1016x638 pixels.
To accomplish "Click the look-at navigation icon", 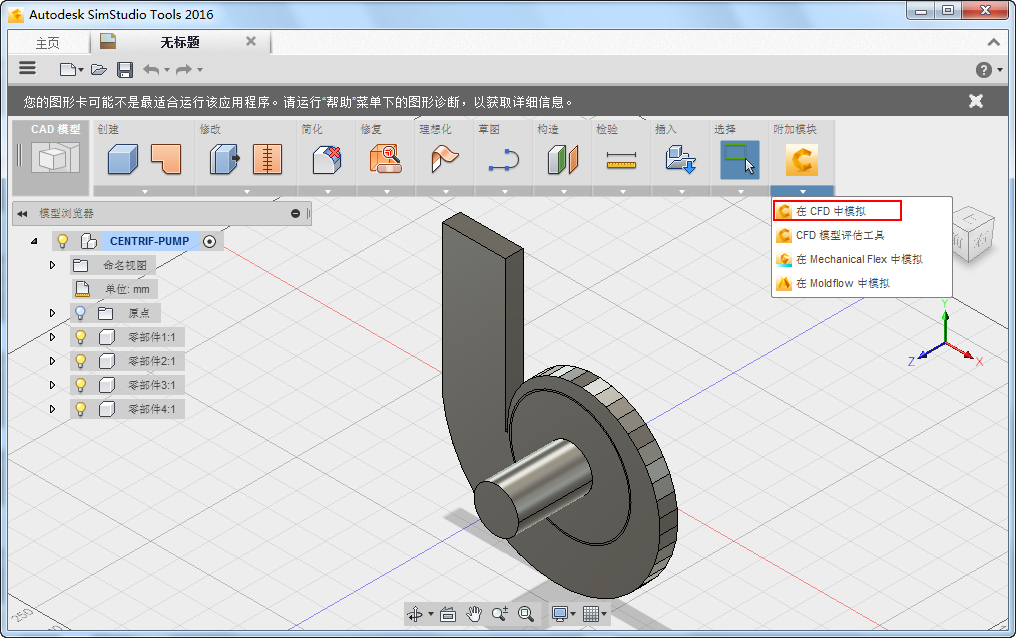I will tap(448, 613).
